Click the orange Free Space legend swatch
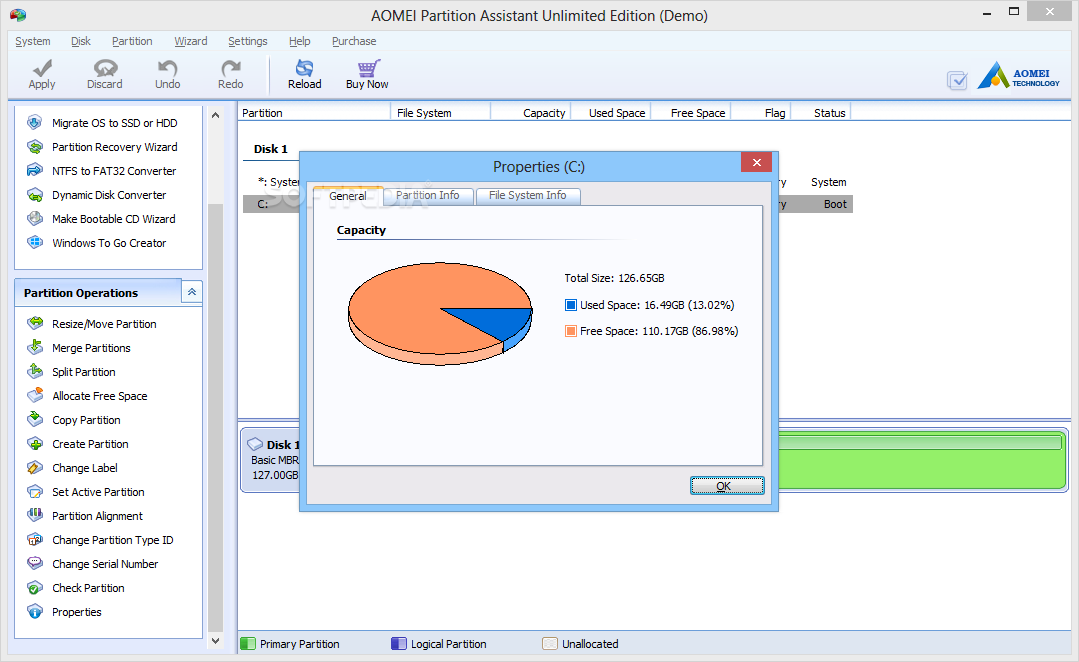This screenshot has width=1079, height=662. [570, 331]
